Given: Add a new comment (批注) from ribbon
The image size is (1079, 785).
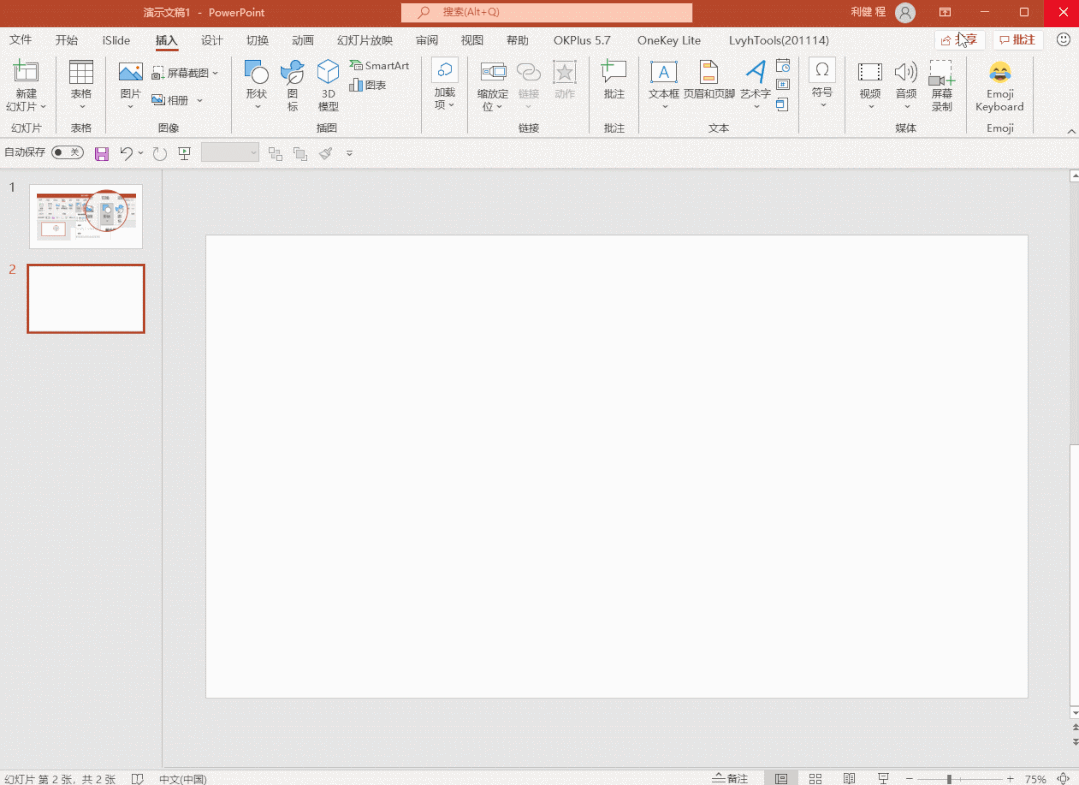Looking at the screenshot, I should pos(614,80).
